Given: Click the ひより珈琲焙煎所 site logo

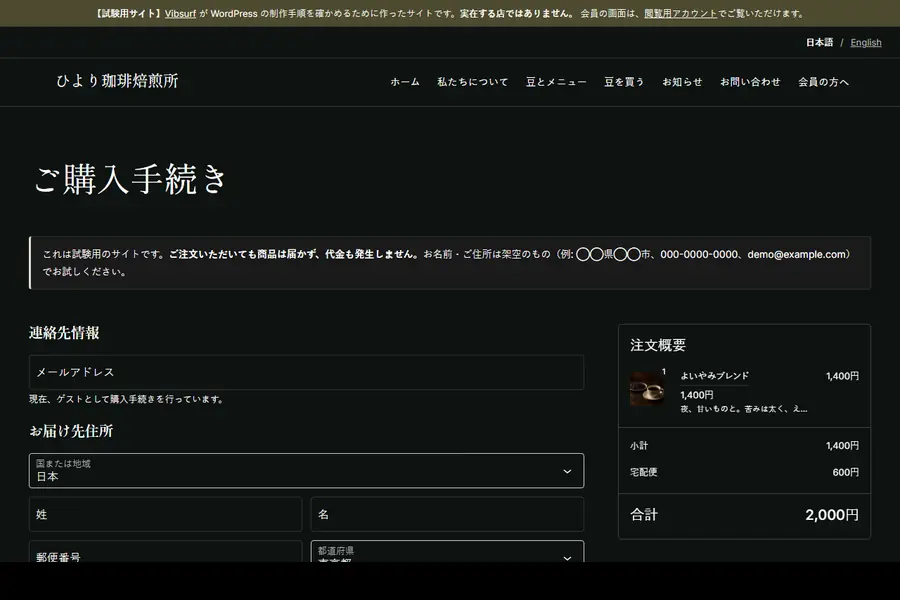Looking at the screenshot, I should point(117,81).
